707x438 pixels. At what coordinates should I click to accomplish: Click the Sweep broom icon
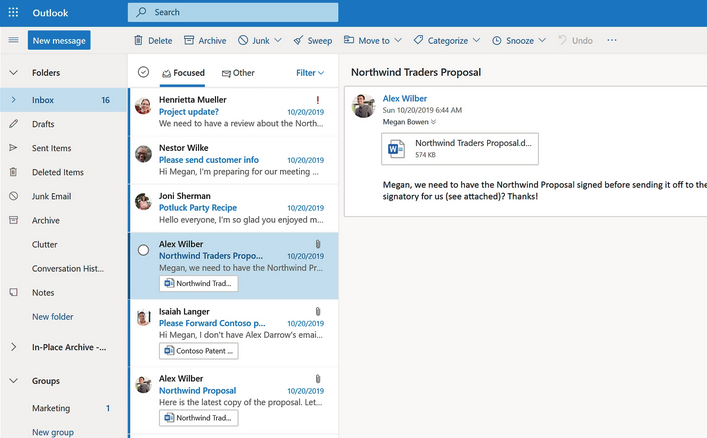coord(298,41)
